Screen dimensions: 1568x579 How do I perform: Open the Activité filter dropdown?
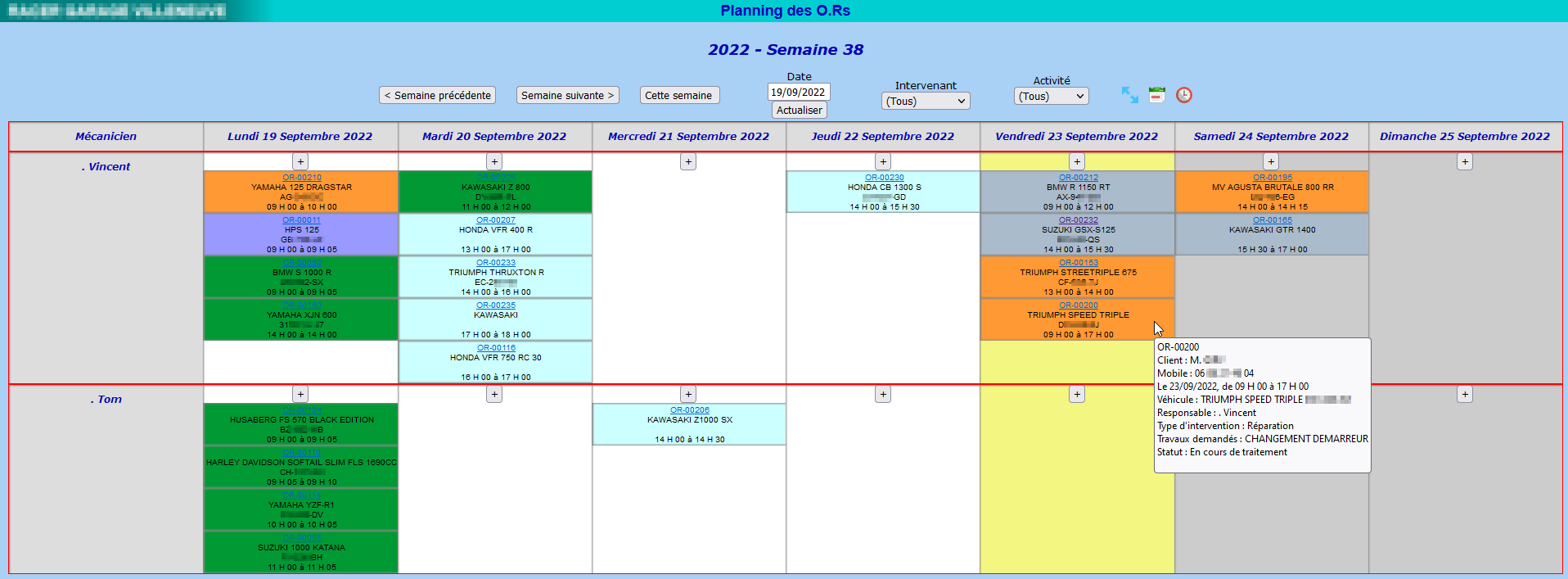[x=1051, y=97]
